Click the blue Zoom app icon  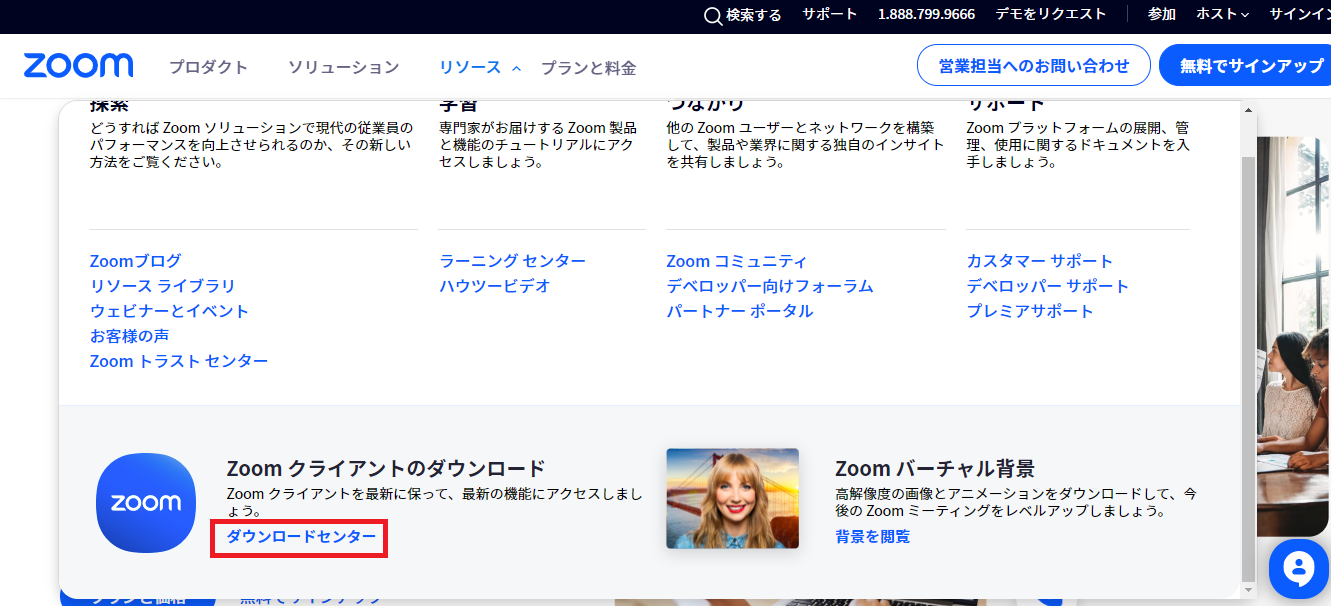coord(146,502)
